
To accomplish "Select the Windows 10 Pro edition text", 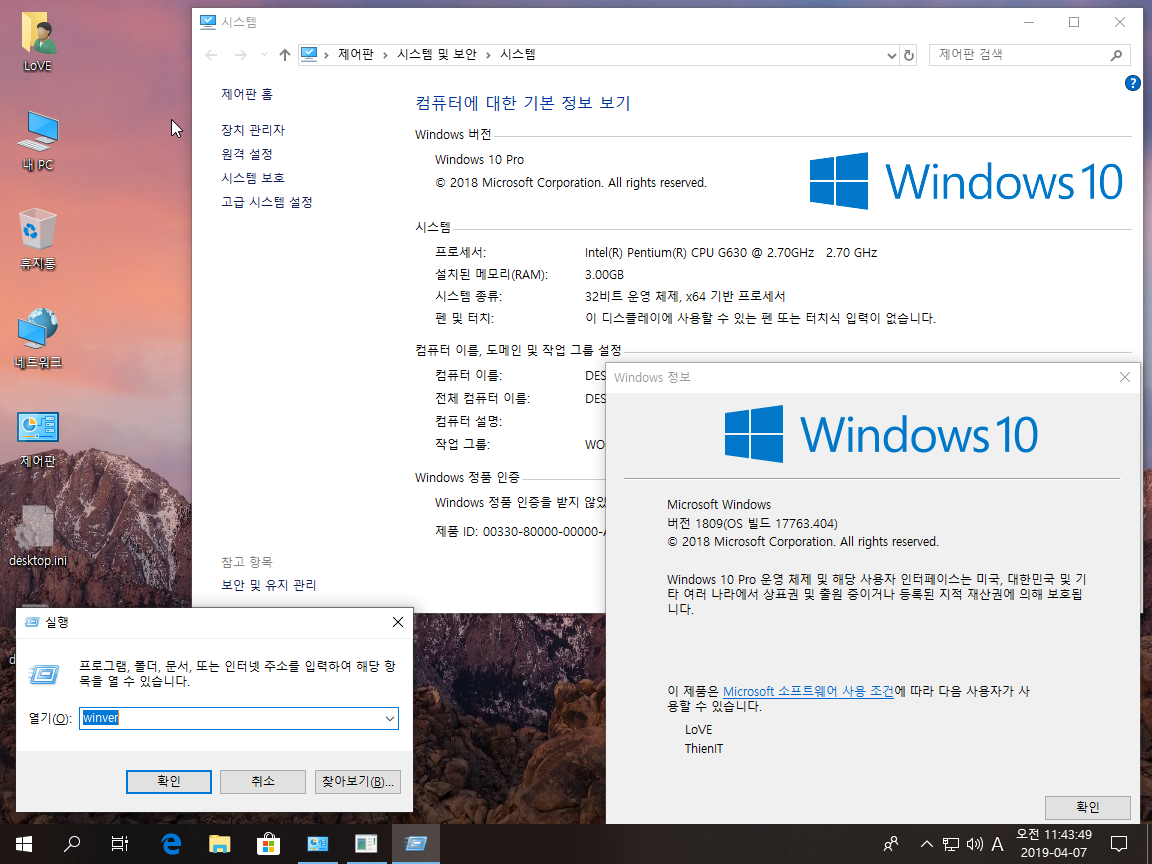I will tap(479, 160).
